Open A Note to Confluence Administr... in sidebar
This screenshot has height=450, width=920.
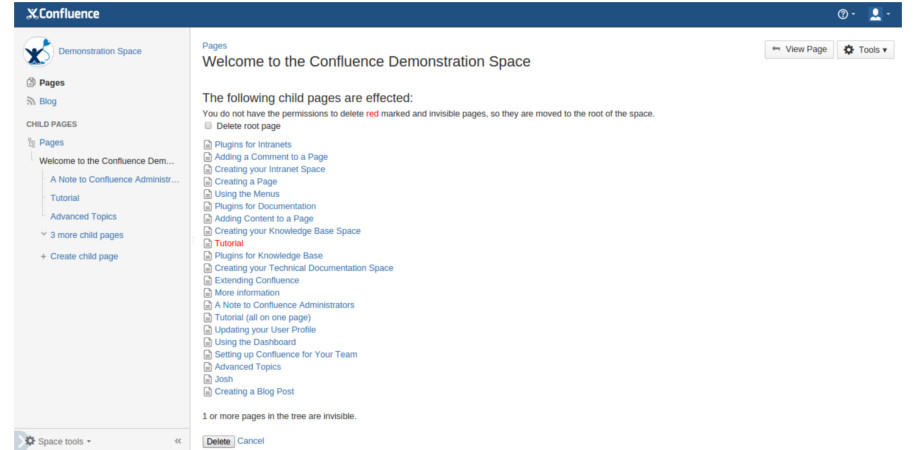point(114,180)
